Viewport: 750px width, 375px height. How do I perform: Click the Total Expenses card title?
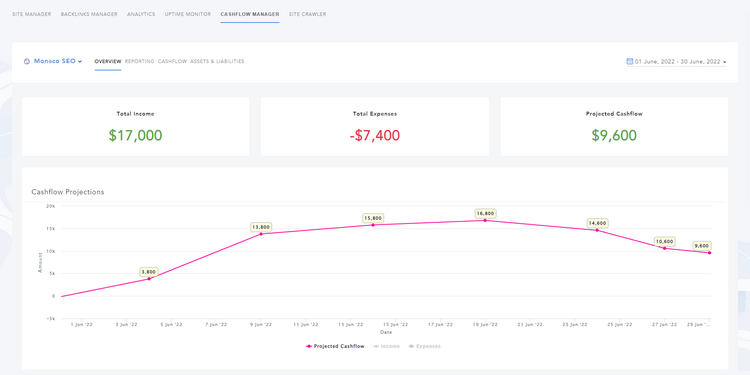point(375,114)
